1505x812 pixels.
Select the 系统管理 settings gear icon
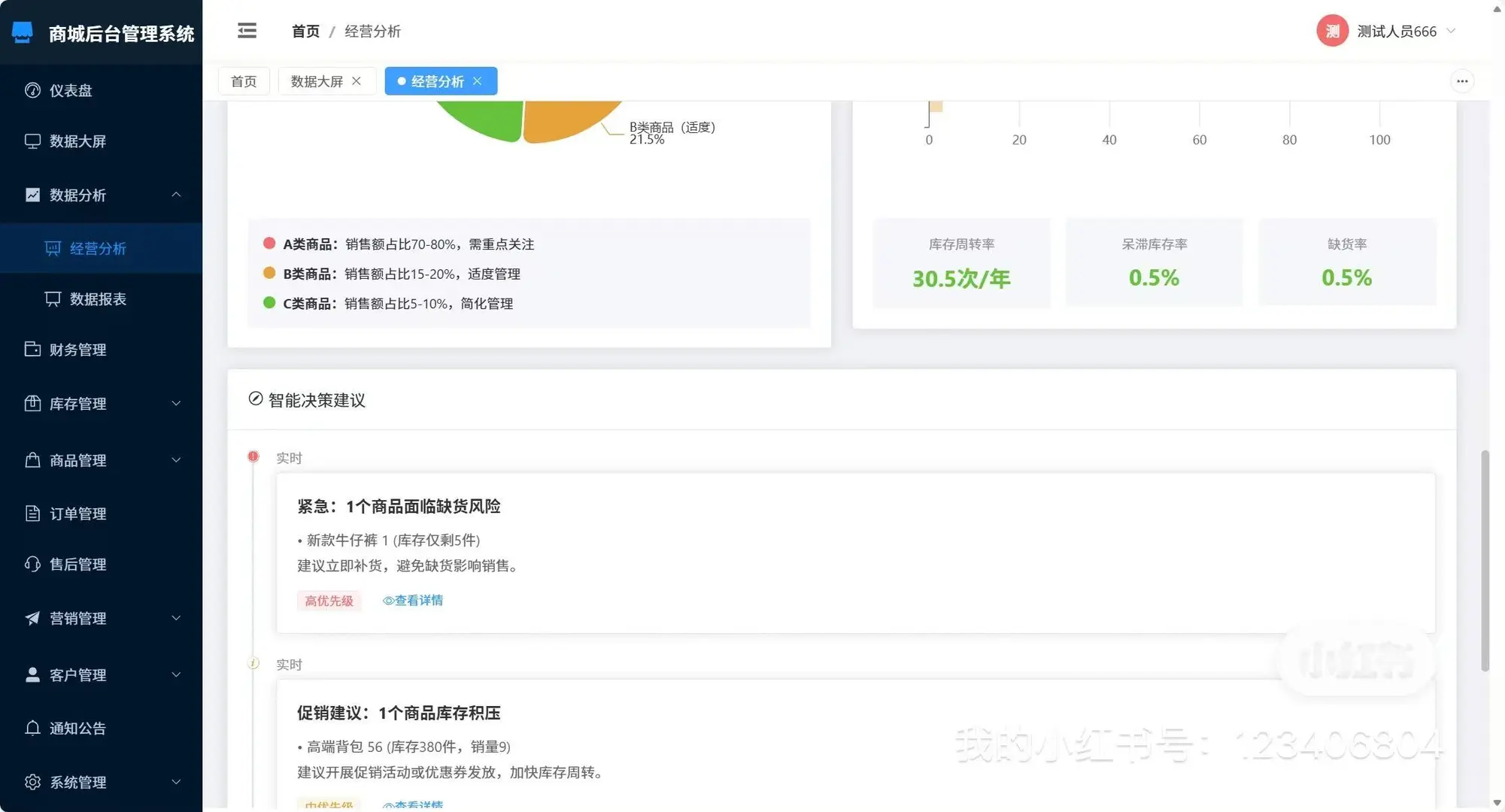coord(32,782)
